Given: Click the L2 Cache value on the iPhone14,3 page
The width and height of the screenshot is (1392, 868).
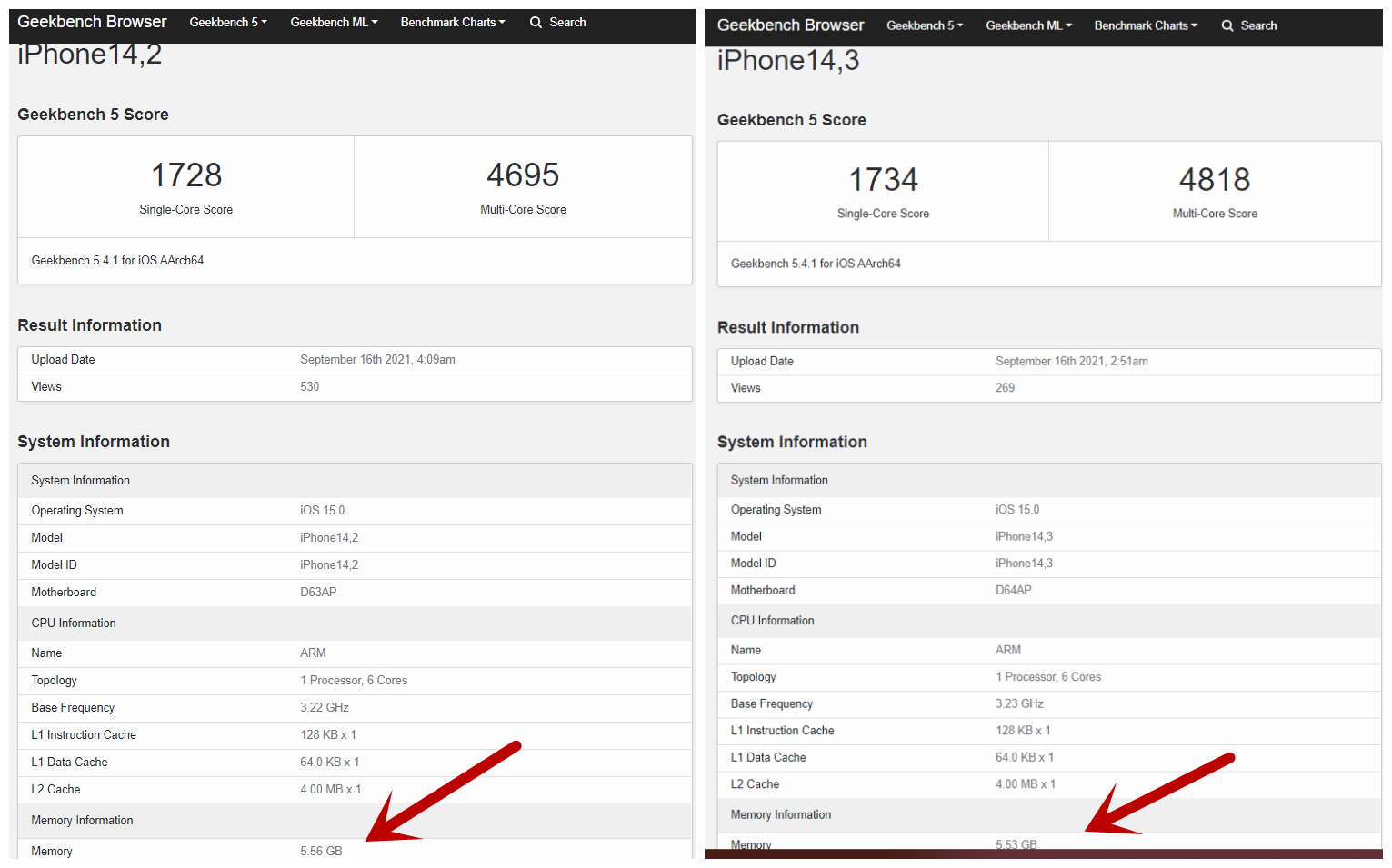Looking at the screenshot, I should (1026, 784).
